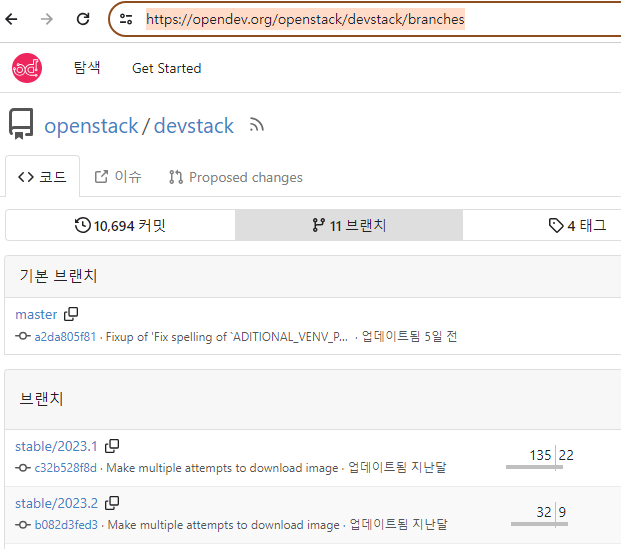The height and width of the screenshot is (549, 621).
Task: Switch to the Proposed changes tab
Action: (236, 177)
